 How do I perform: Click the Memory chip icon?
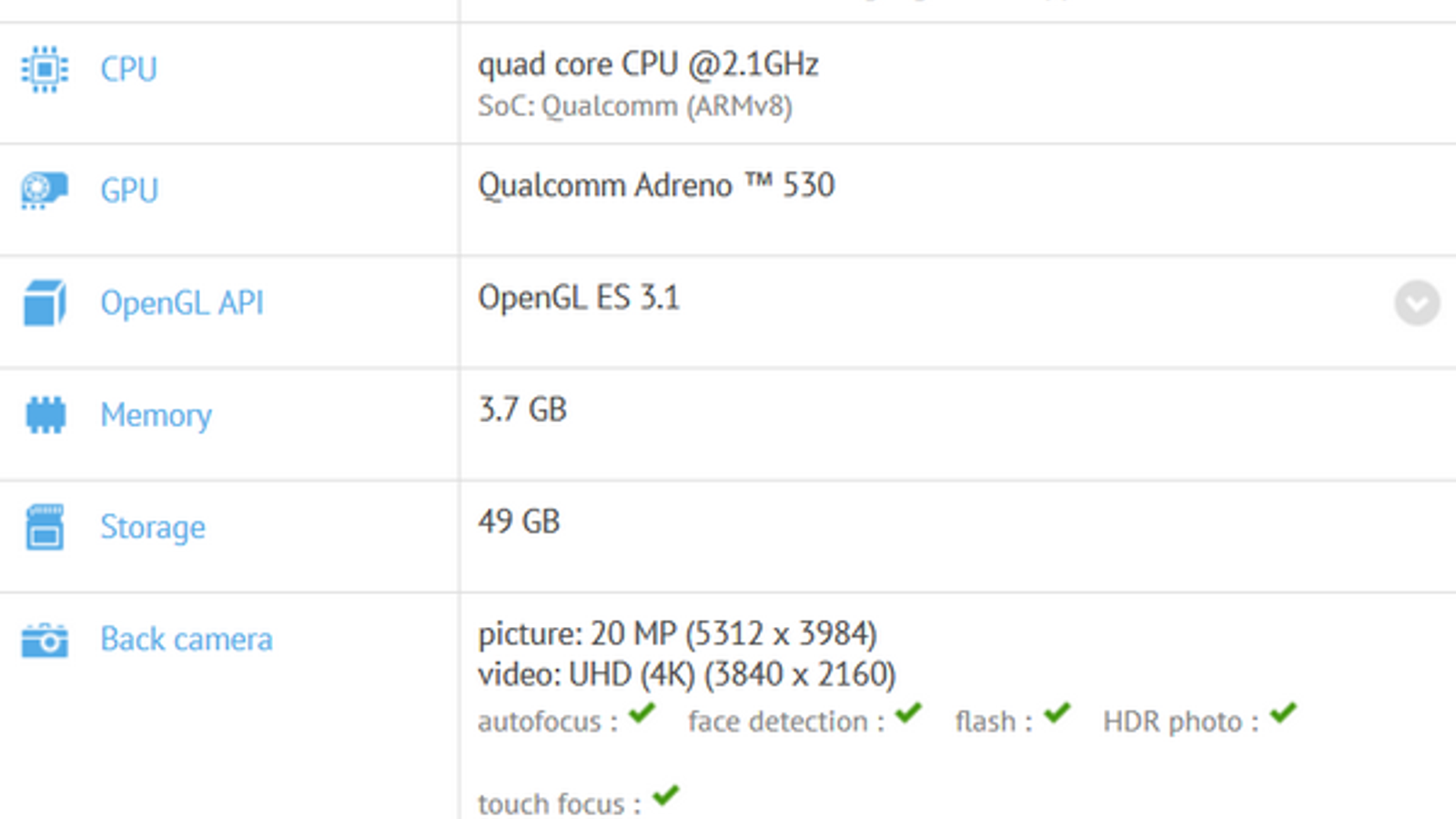(x=45, y=415)
